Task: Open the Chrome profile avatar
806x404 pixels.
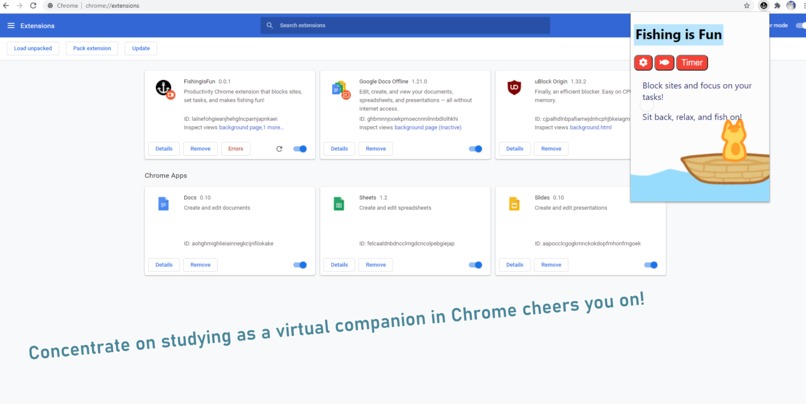Action: point(791,6)
